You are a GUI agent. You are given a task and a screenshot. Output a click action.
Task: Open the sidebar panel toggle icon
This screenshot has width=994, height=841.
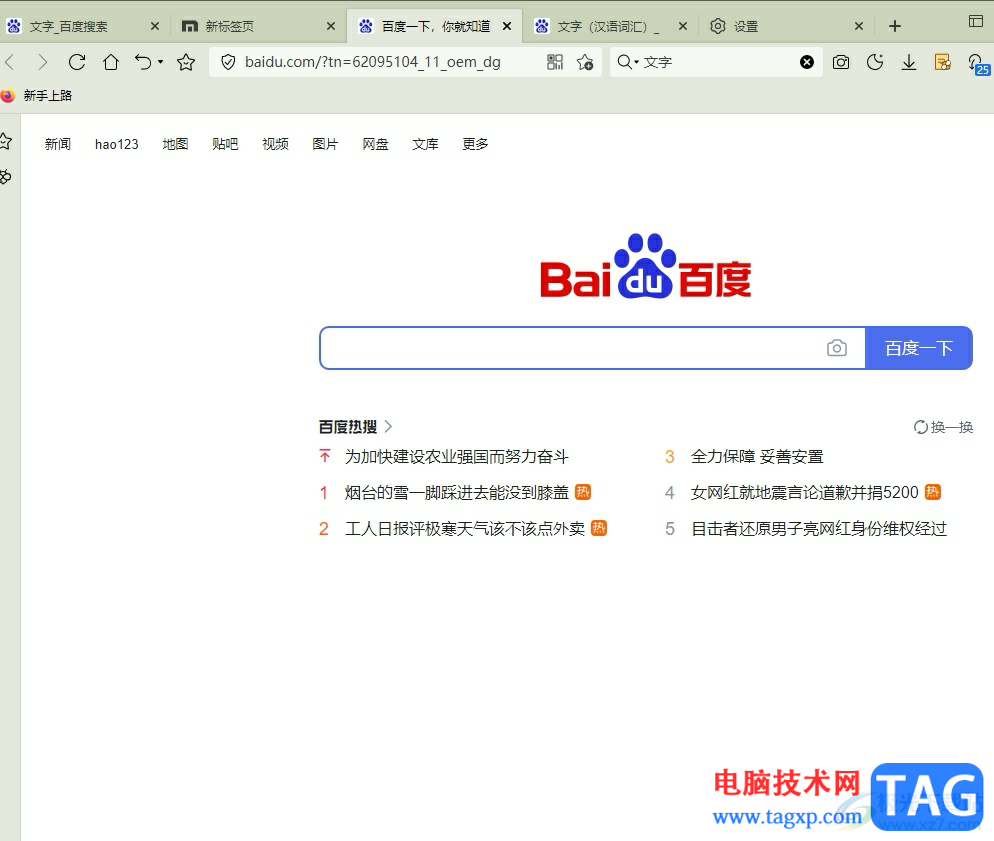(x=976, y=21)
